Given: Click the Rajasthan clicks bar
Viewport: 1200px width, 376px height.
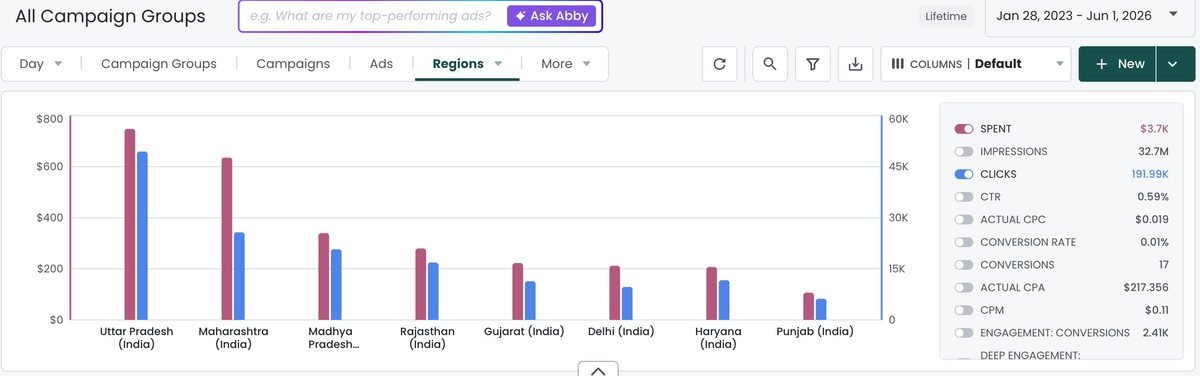Looking at the screenshot, I should pyautogui.click(x=433, y=291).
